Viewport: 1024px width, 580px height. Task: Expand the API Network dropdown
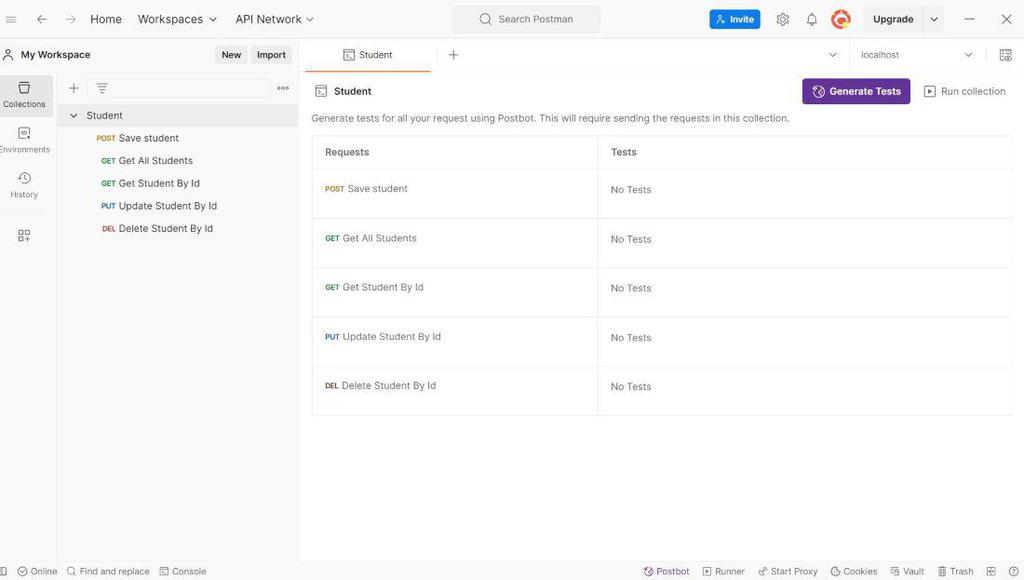click(x=274, y=19)
